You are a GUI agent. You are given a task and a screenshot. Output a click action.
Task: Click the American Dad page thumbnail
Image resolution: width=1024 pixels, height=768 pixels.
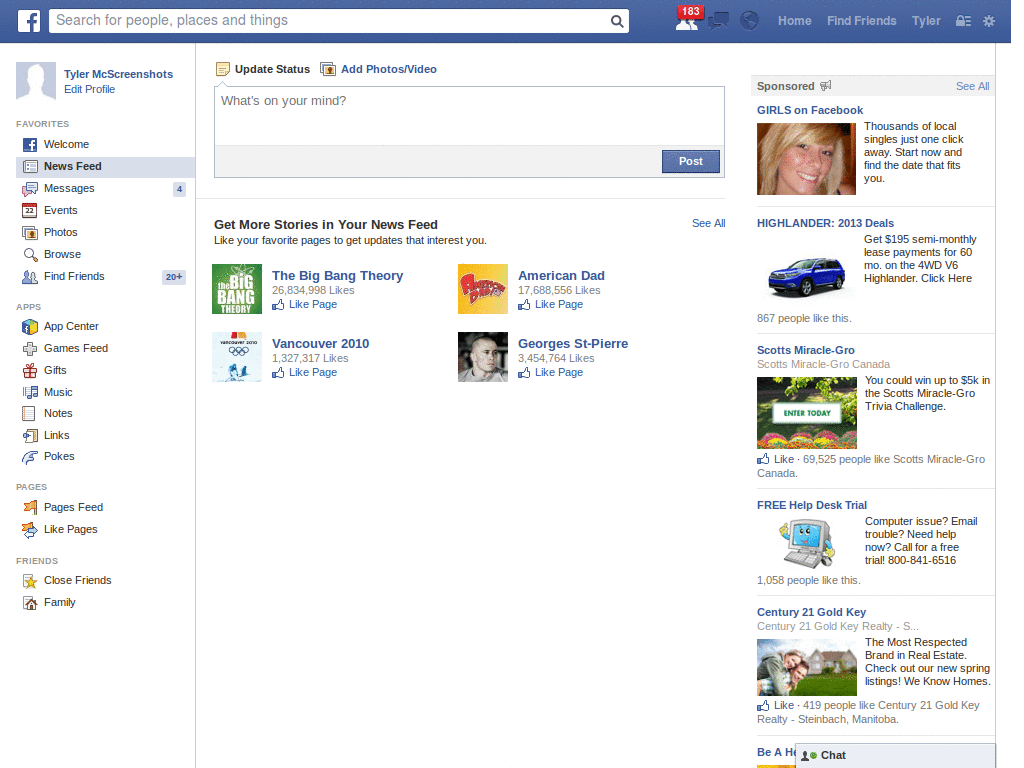point(483,289)
